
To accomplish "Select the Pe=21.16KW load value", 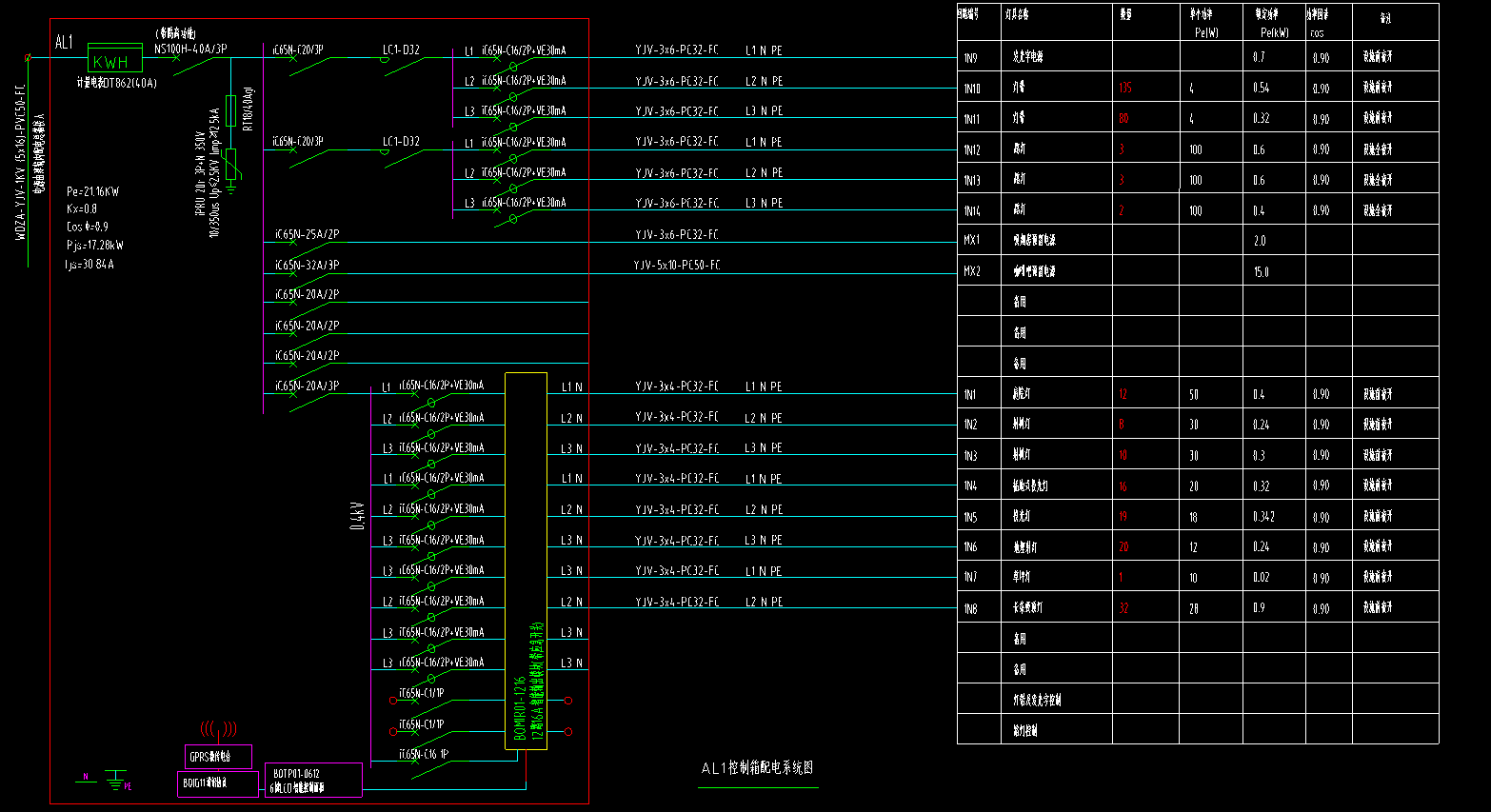I will (x=92, y=191).
